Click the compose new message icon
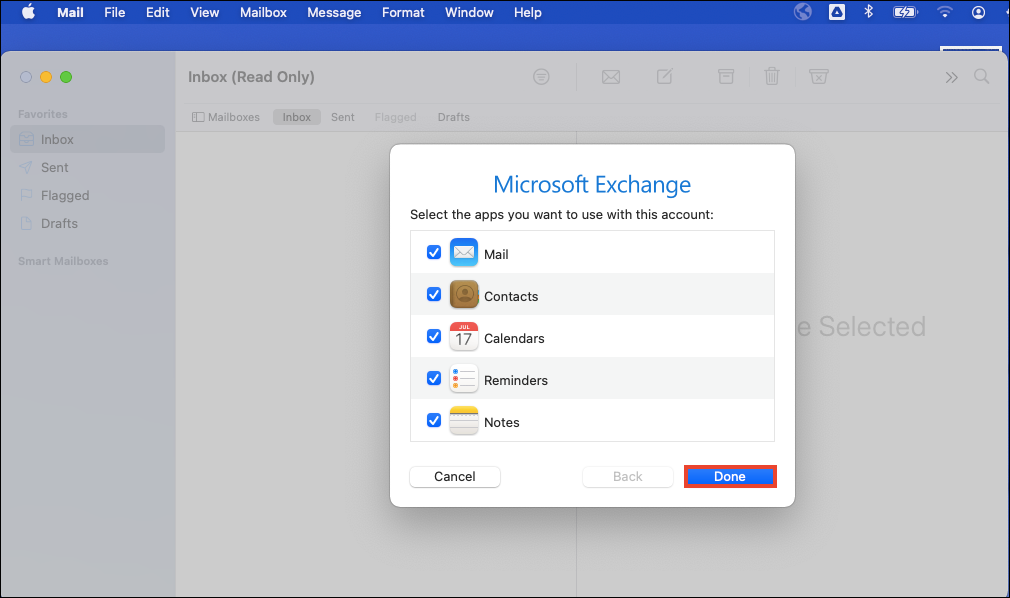Viewport: 1010px width, 598px height. [x=665, y=77]
